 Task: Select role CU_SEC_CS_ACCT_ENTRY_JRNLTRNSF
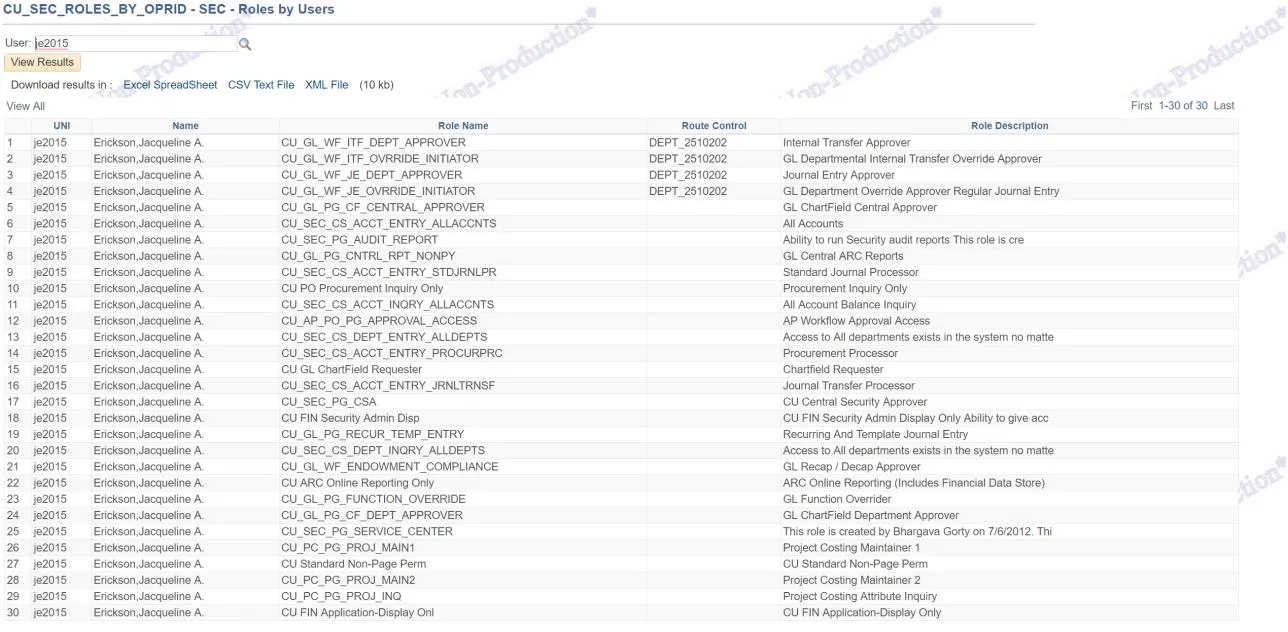pos(388,386)
